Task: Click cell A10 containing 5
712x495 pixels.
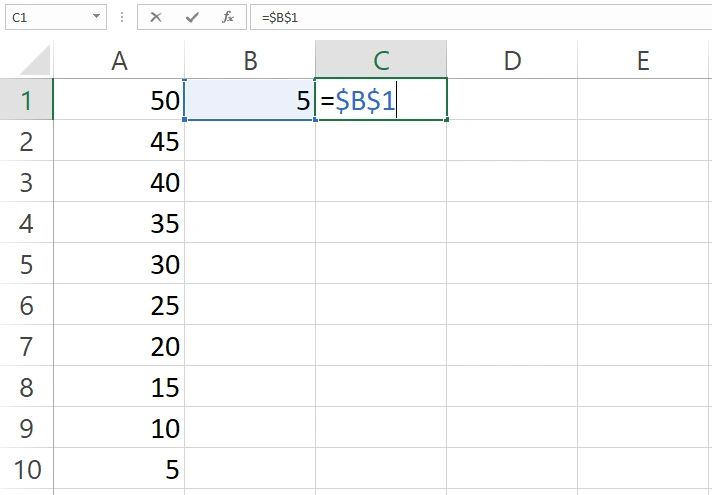Action: tap(119, 468)
